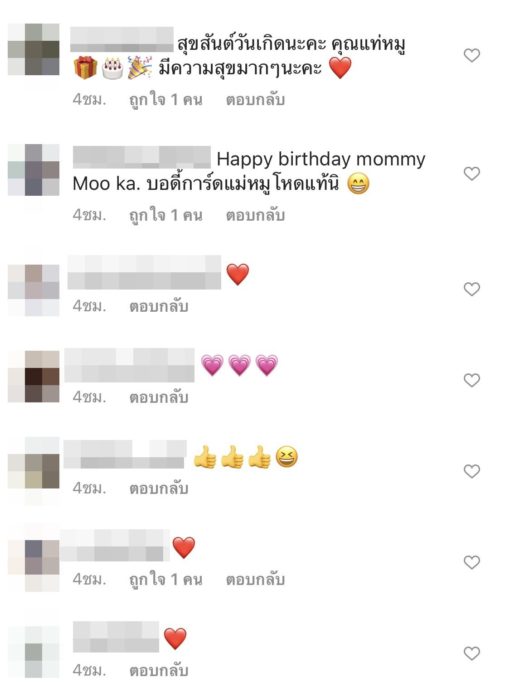Open profile picture of first commenter
Image resolution: width=510 pixels, height=696 pixels.
[34, 49]
